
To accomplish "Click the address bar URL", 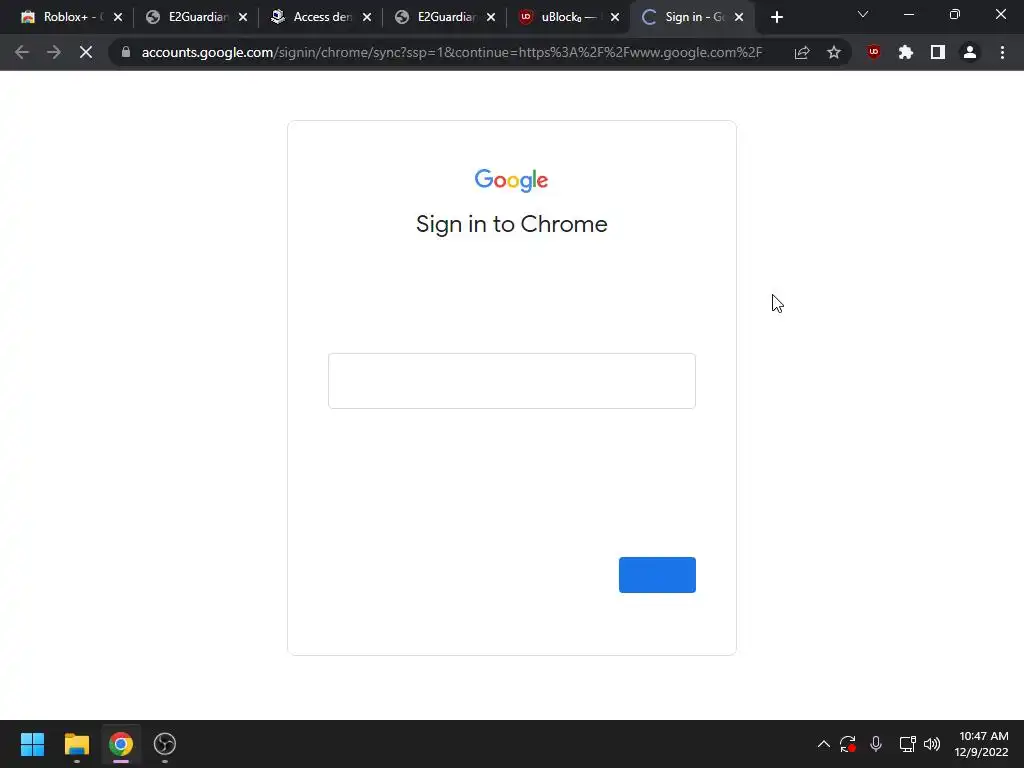I will pyautogui.click(x=451, y=52).
